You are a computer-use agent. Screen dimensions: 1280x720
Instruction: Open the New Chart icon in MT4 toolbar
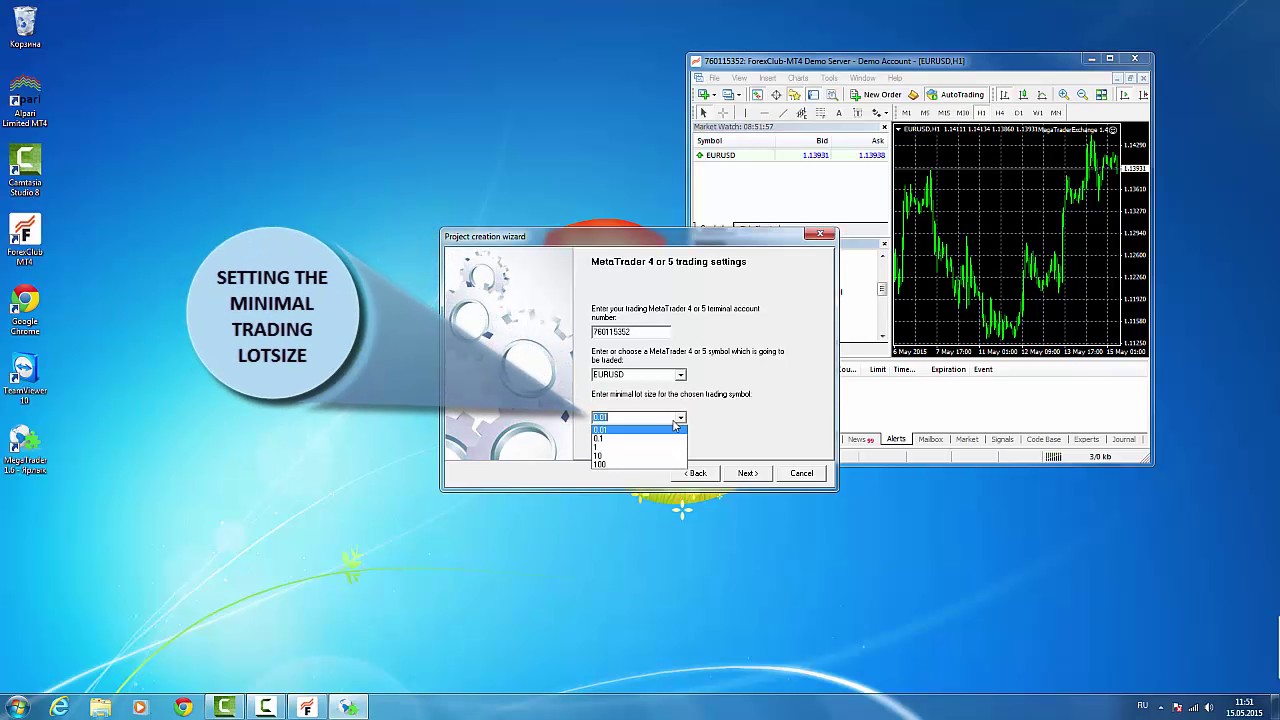[703, 94]
